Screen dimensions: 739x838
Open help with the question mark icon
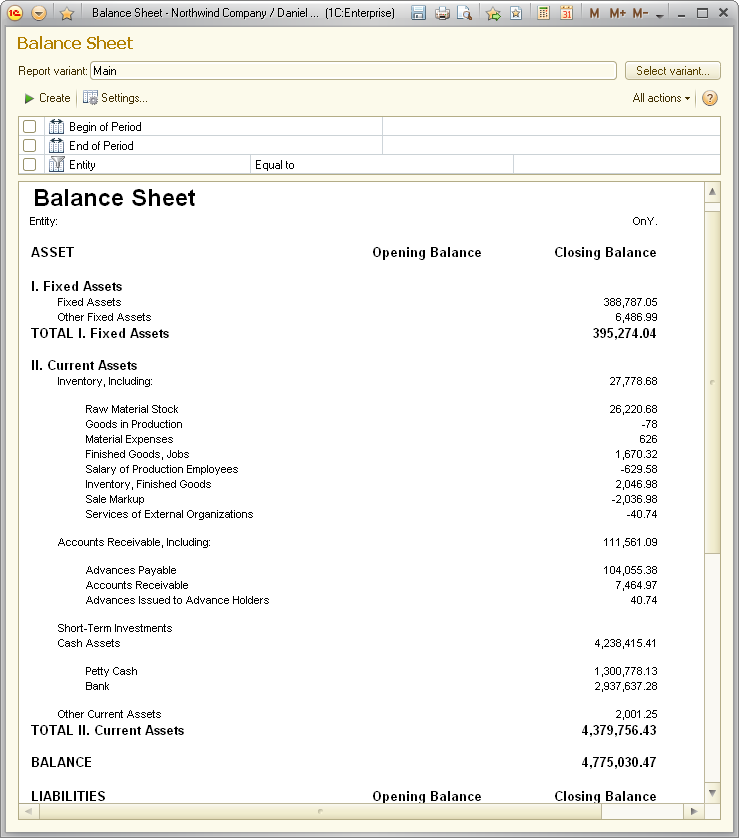pyautogui.click(x=710, y=98)
